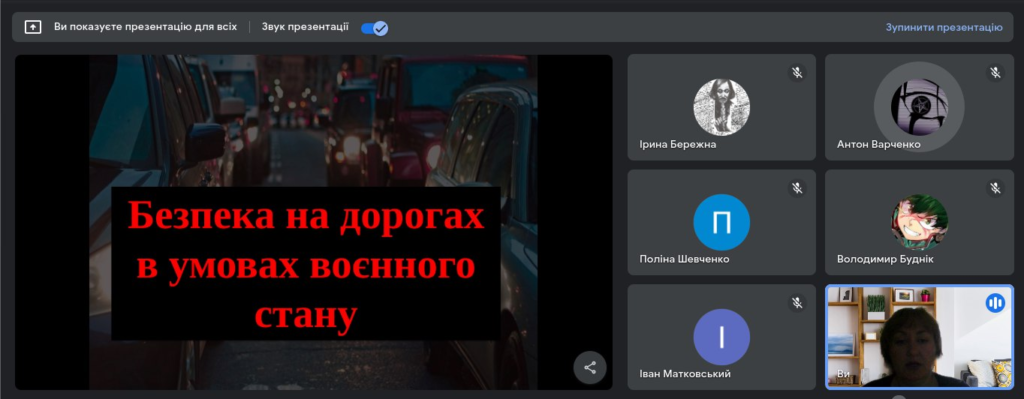Screen dimensions: 1024x399
Task: Click the Ви label on your tile
Action: coord(844,374)
